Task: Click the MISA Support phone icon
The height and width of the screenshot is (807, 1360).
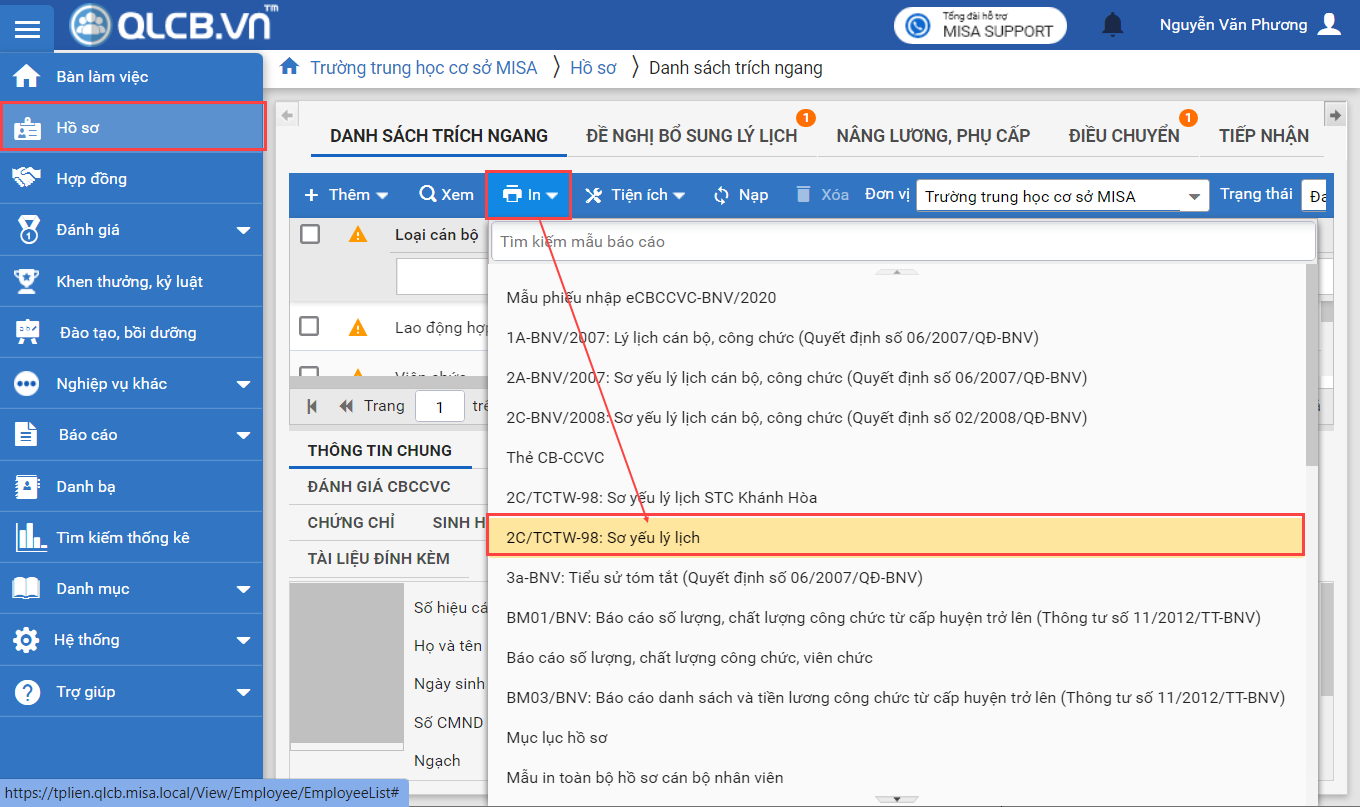Action: click(x=917, y=25)
